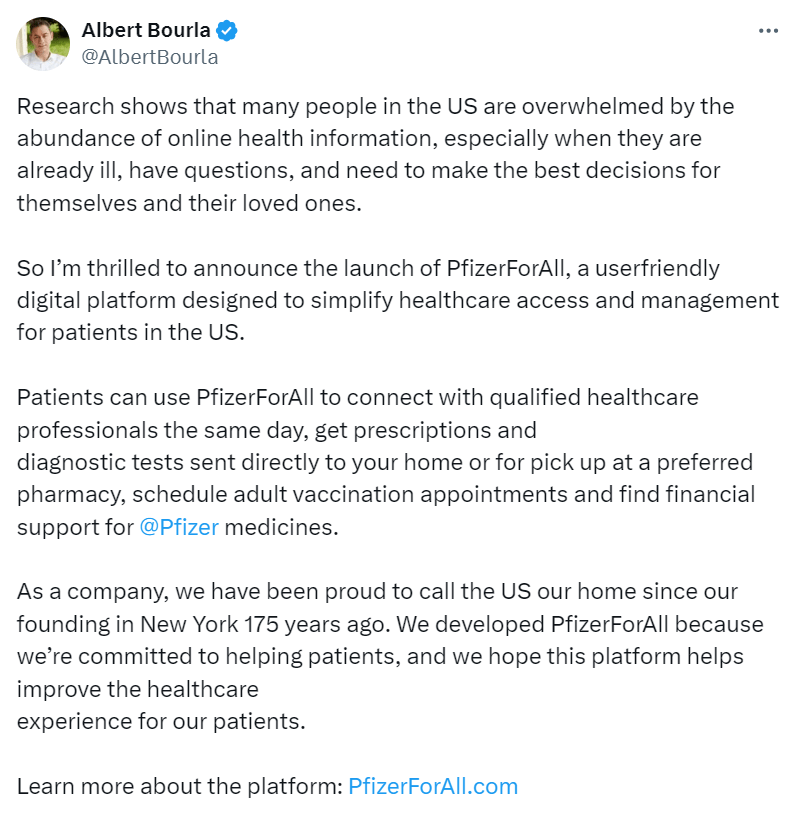The width and height of the screenshot is (799, 817).
Task: Click Albert Bourla's profile photo
Action: click(x=43, y=44)
